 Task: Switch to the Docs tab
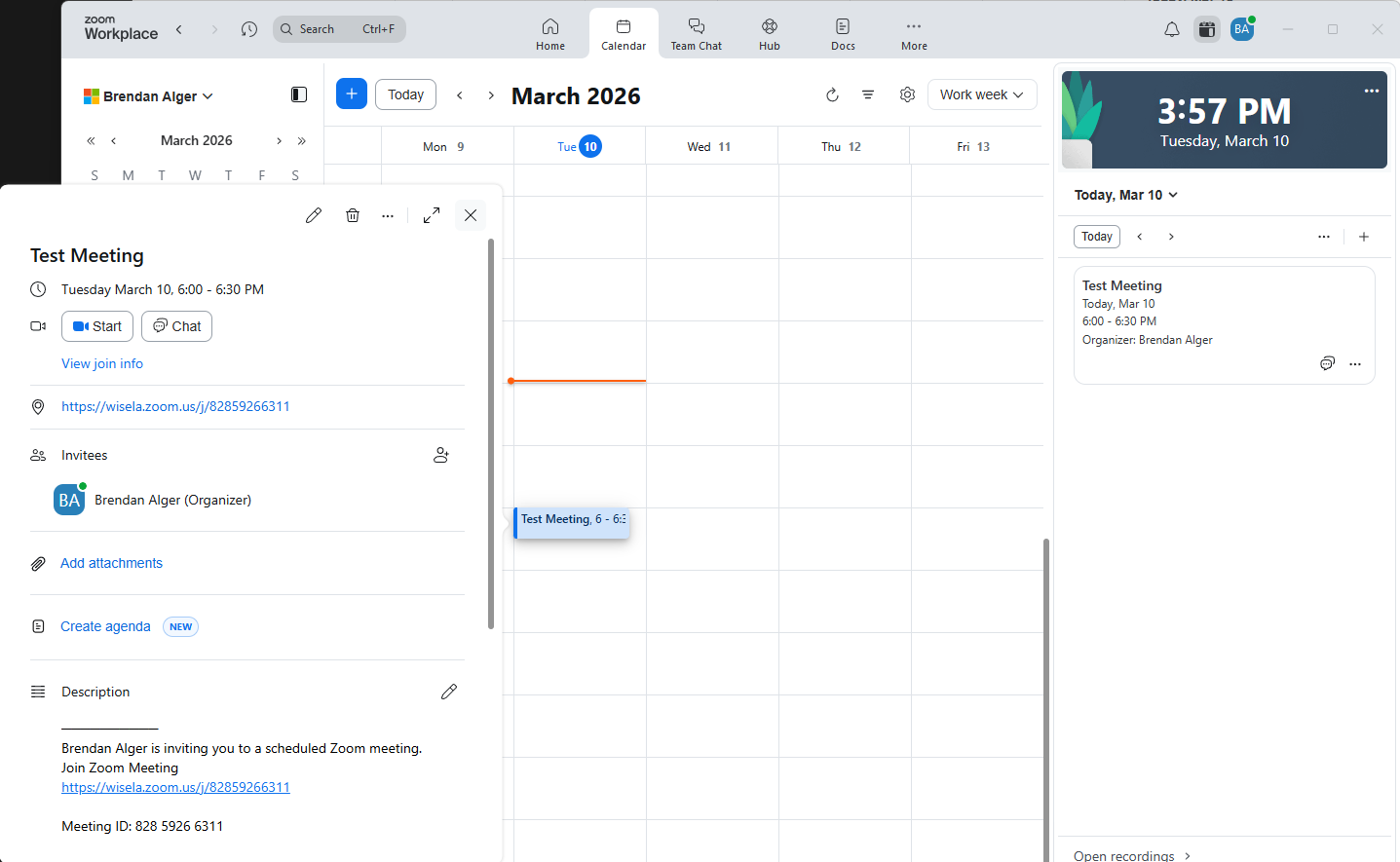pyautogui.click(x=842, y=32)
